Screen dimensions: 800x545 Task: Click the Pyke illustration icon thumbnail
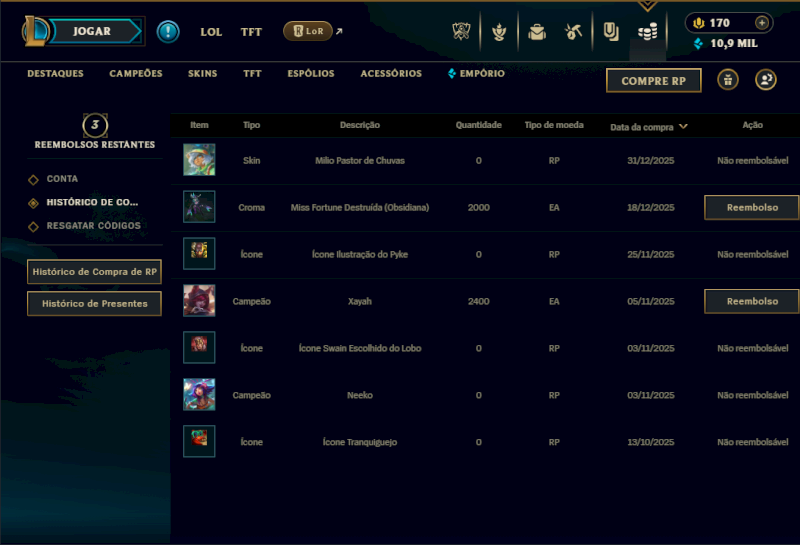199,254
